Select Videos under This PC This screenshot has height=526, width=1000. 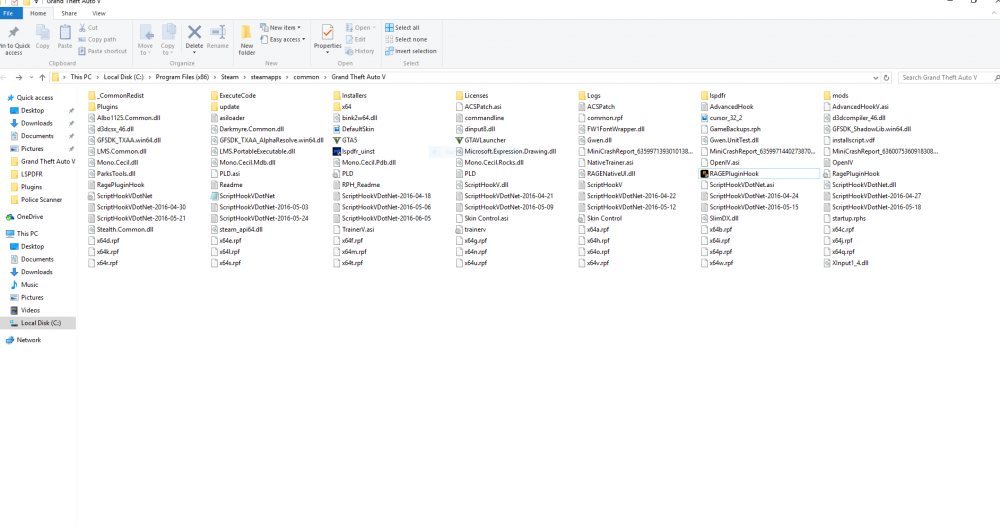coord(30,310)
